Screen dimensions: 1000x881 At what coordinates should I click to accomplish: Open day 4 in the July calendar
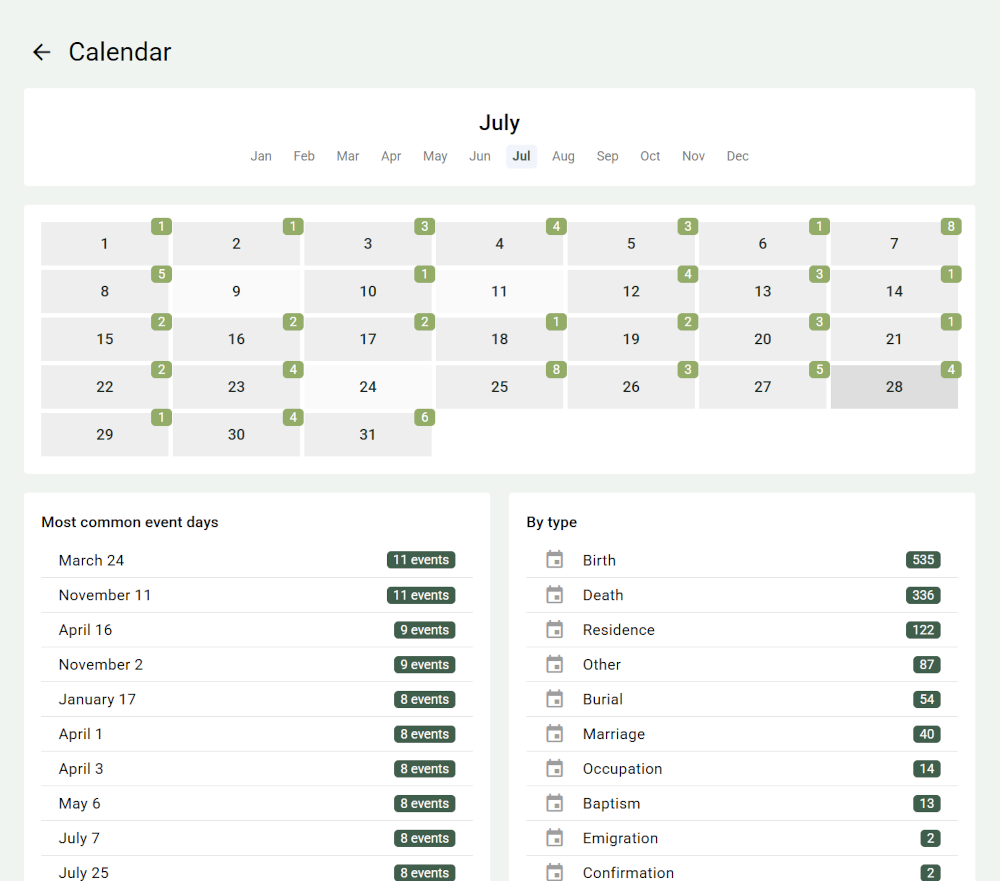pyautogui.click(x=499, y=244)
